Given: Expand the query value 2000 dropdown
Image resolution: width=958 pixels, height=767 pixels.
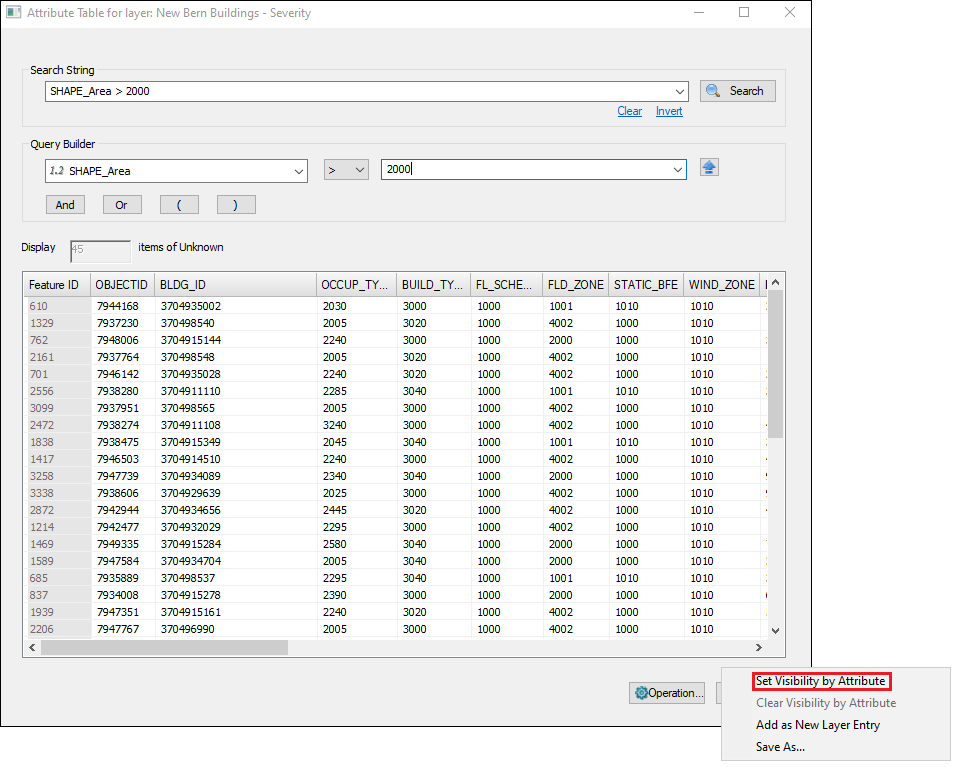Looking at the screenshot, I should pyautogui.click(x=678, y=170).
